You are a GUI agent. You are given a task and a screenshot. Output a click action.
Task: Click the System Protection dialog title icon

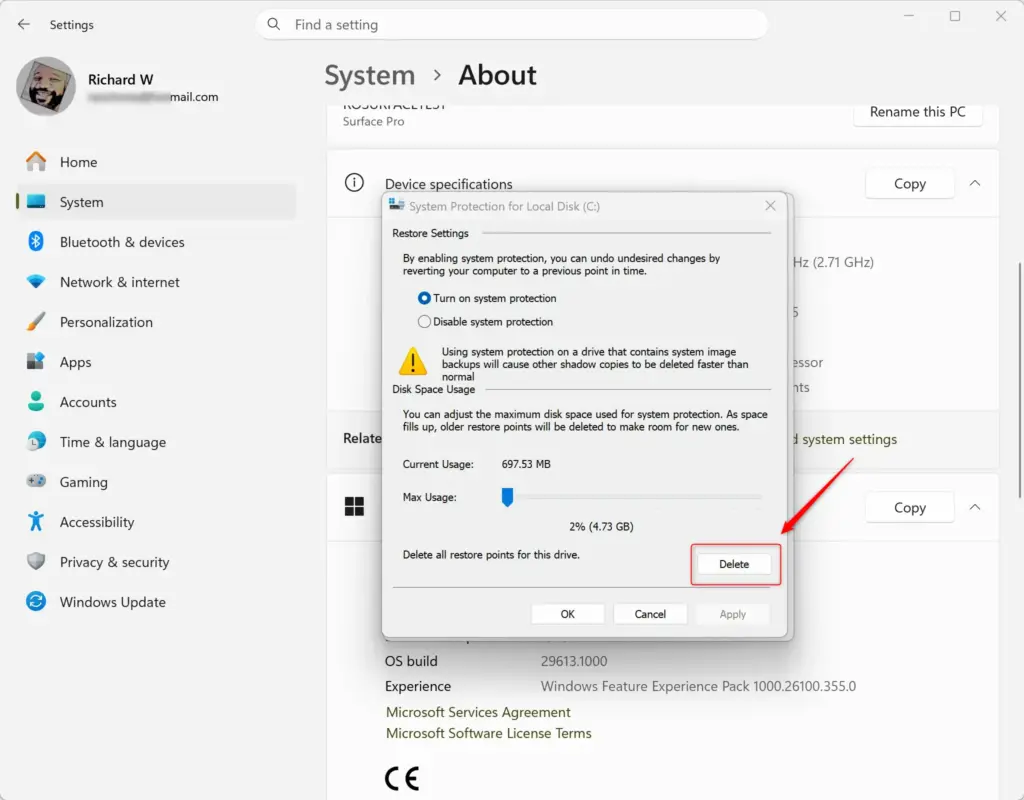(x=396, y=205)
